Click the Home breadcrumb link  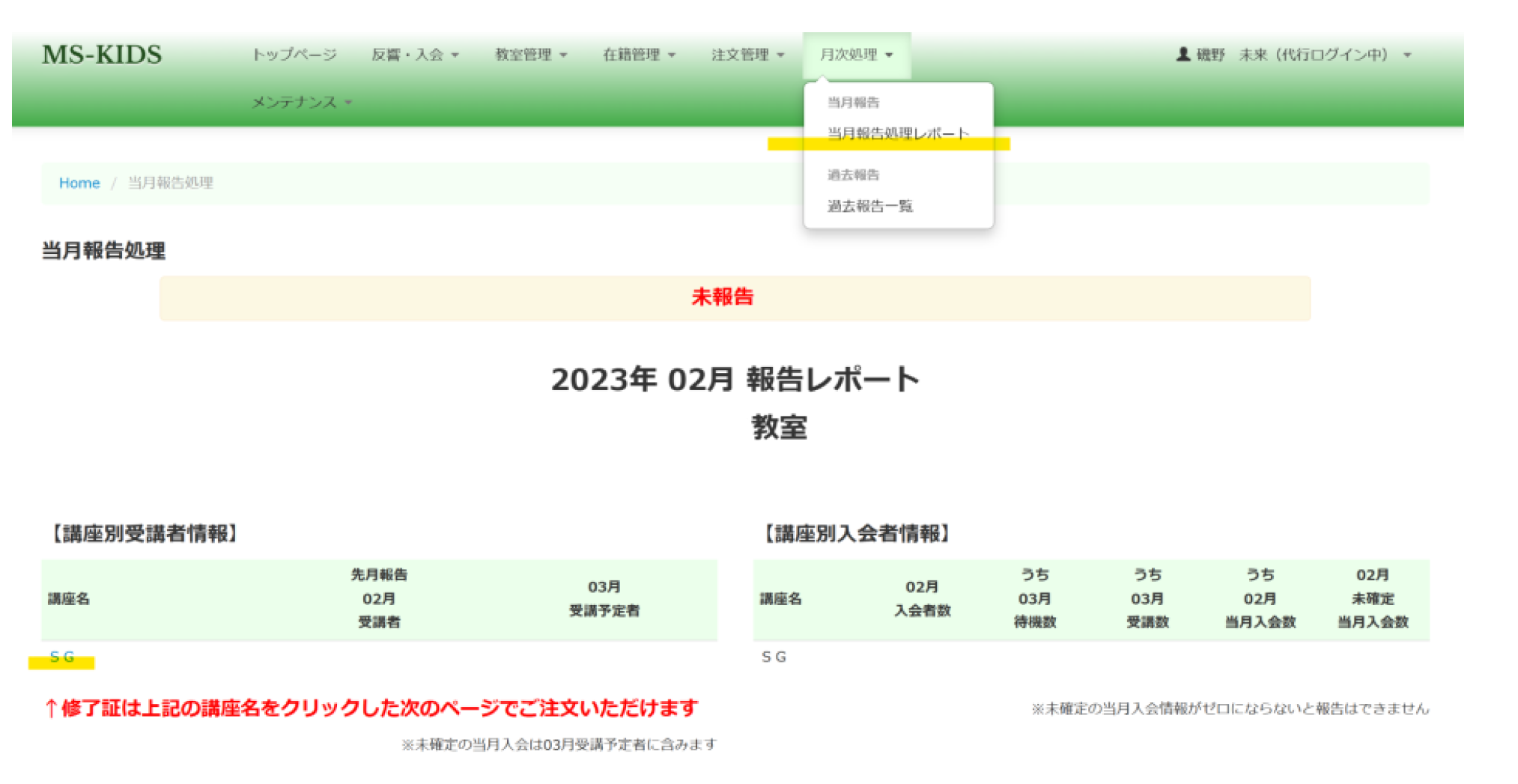tap(79, 183)
